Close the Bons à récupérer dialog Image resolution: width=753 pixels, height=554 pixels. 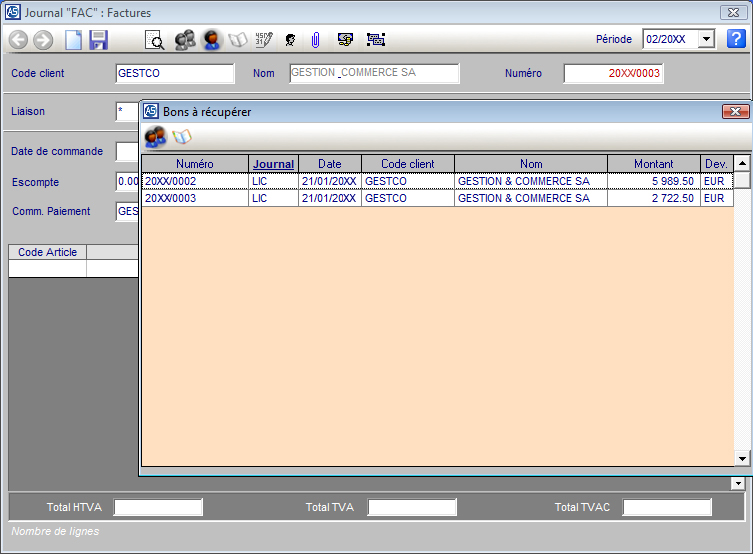pos(735,112)
